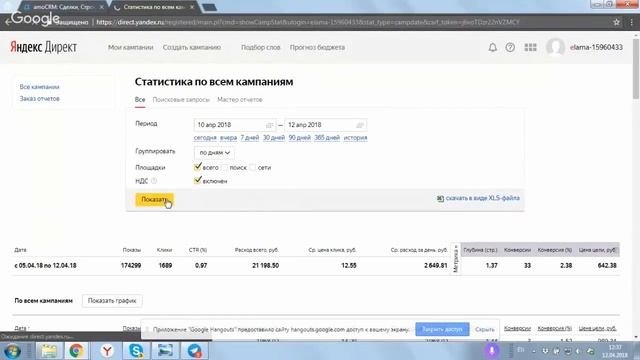Click total spend value 21 198.50
Image resolution: width=640 pixels, height=360 pixels.
click(265, 265)
